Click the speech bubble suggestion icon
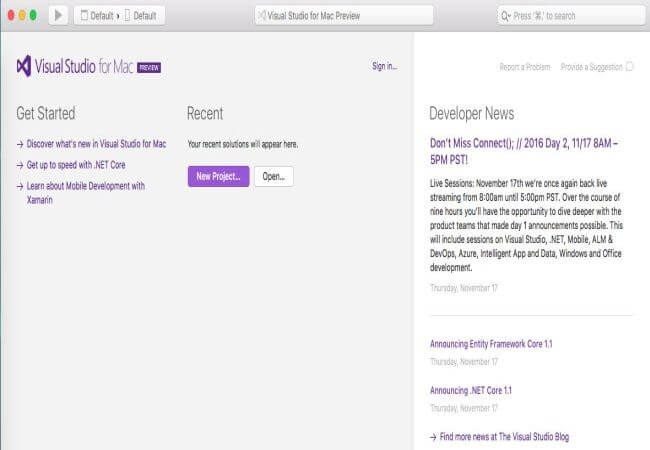This screenshot has width=650, height=450. pyautogui.click(x=630, y=67)
